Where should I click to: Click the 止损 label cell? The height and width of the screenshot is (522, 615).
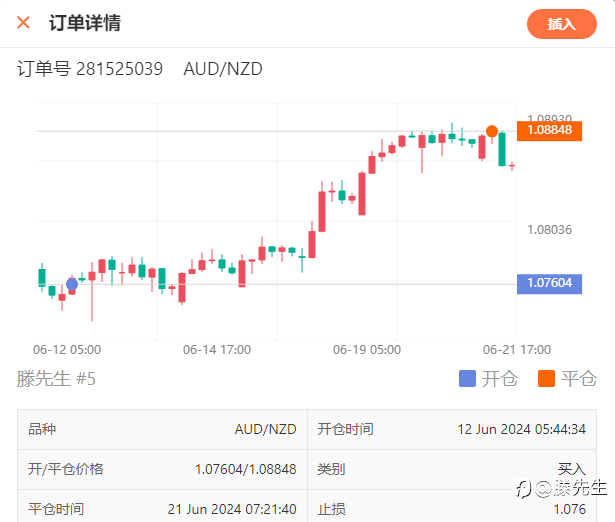coord(331,509)
